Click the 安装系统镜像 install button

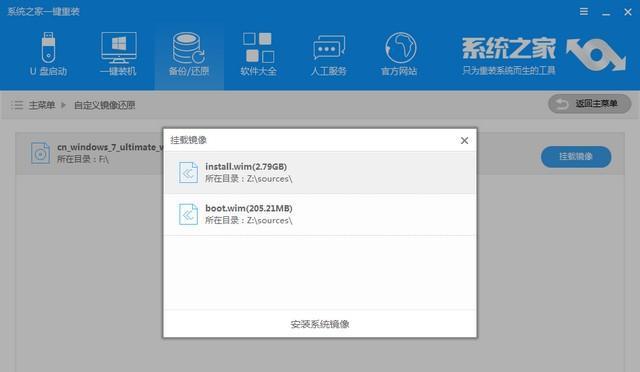[x=320, y=324]
